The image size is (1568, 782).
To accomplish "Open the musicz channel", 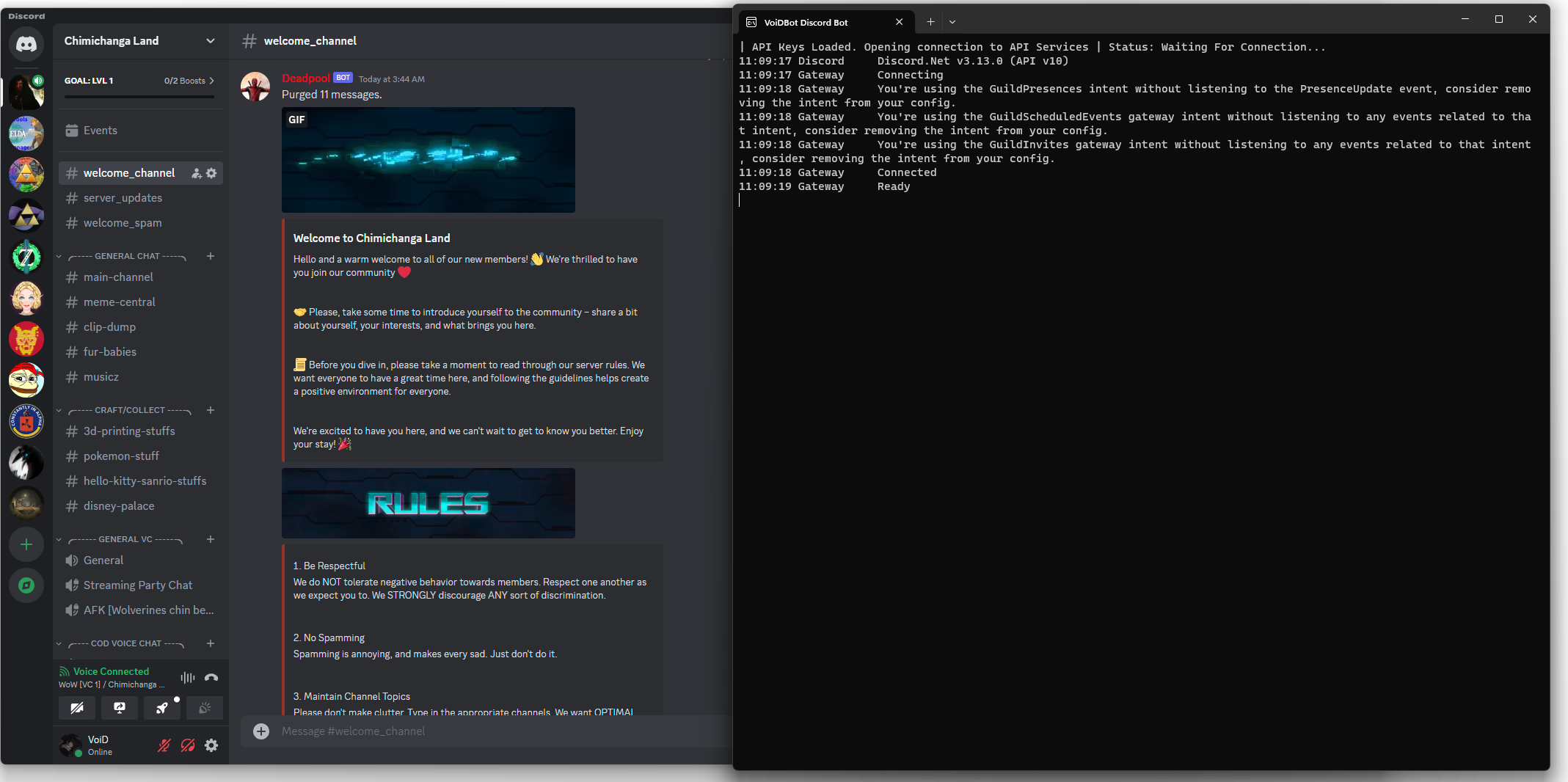I will [x=141, y=377].
